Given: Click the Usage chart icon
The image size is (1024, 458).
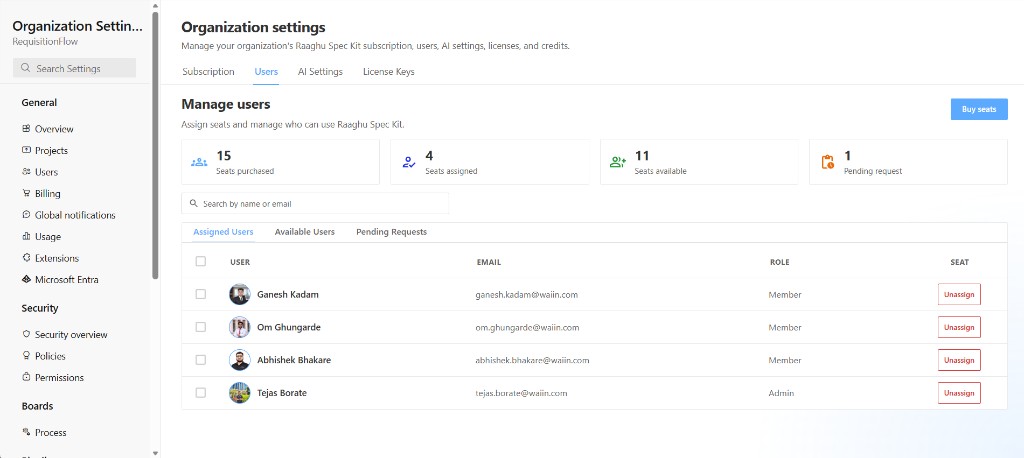Looking at the screenshot, I should [x=26, y=237].
